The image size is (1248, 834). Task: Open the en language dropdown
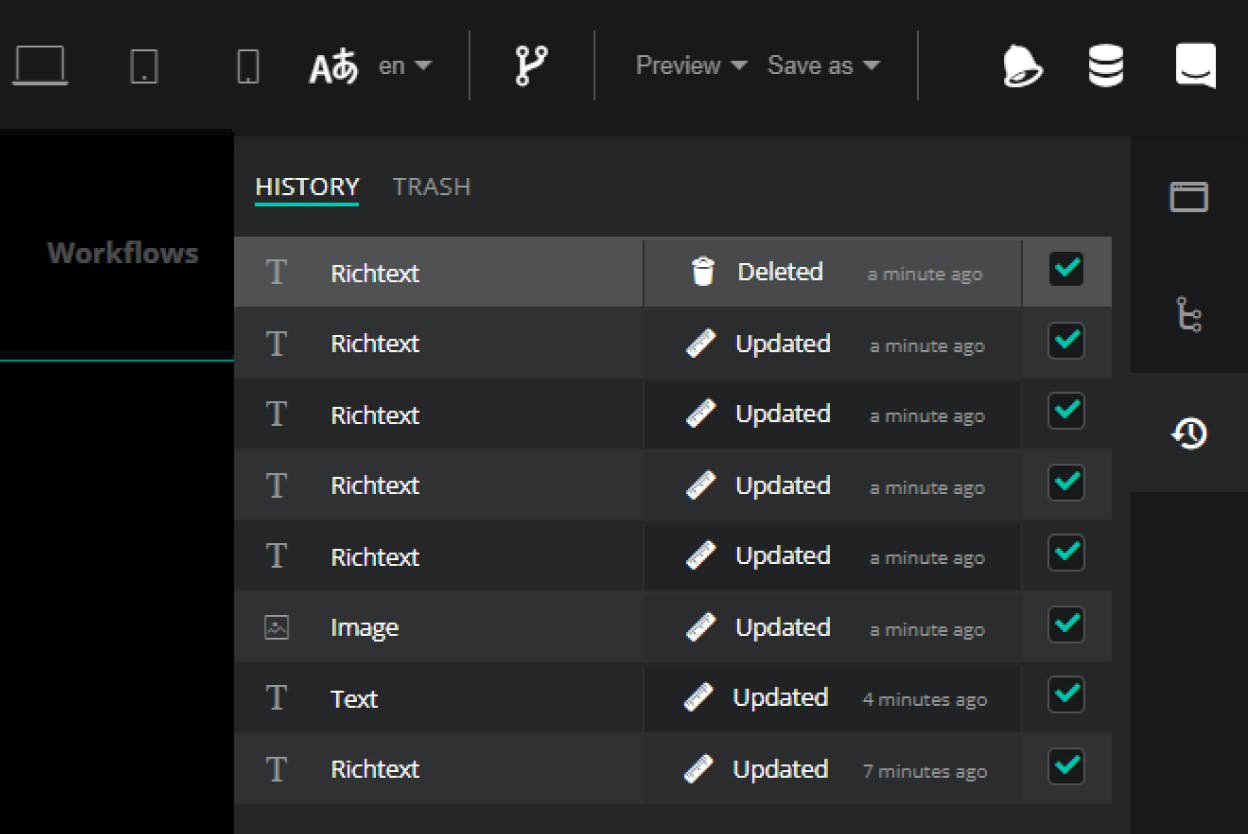click(x=405, y=66)
